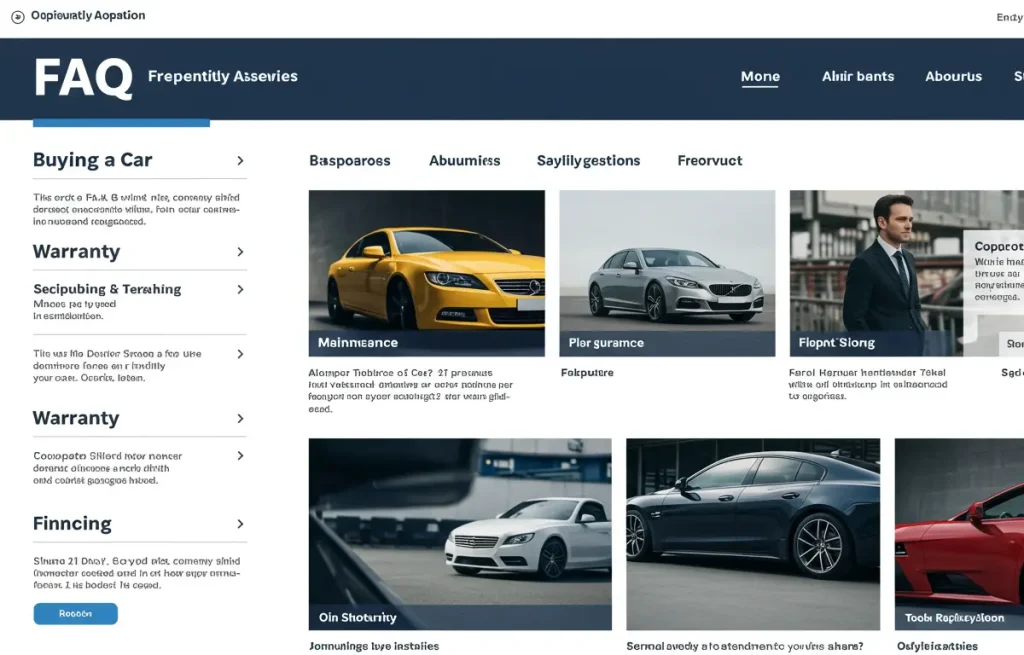Open the Mone navigation item
This screenshot has width=1024, height=655.
[x=760, y=77]
